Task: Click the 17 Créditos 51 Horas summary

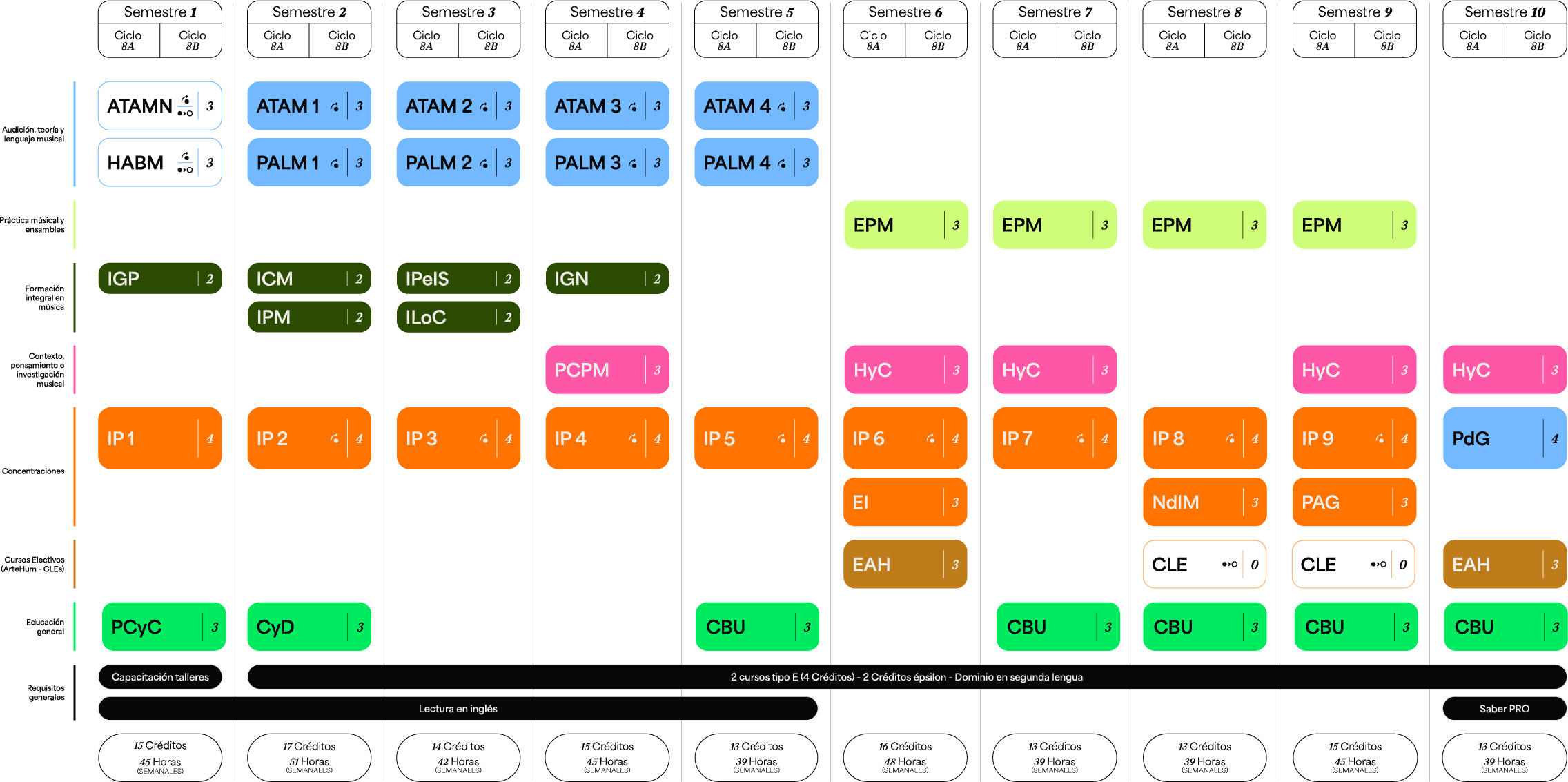Action: [309, 758]
